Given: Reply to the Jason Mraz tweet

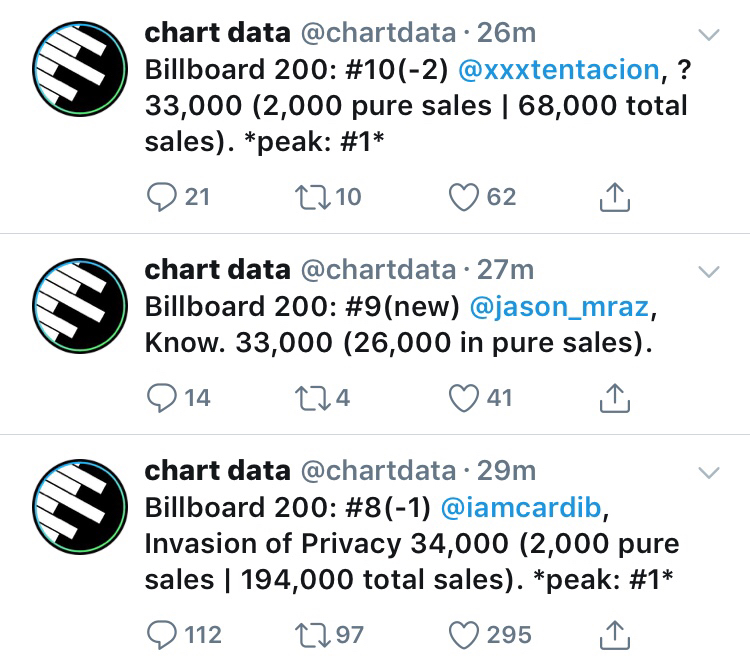Looking at the screenshot, I should (162, 398).
